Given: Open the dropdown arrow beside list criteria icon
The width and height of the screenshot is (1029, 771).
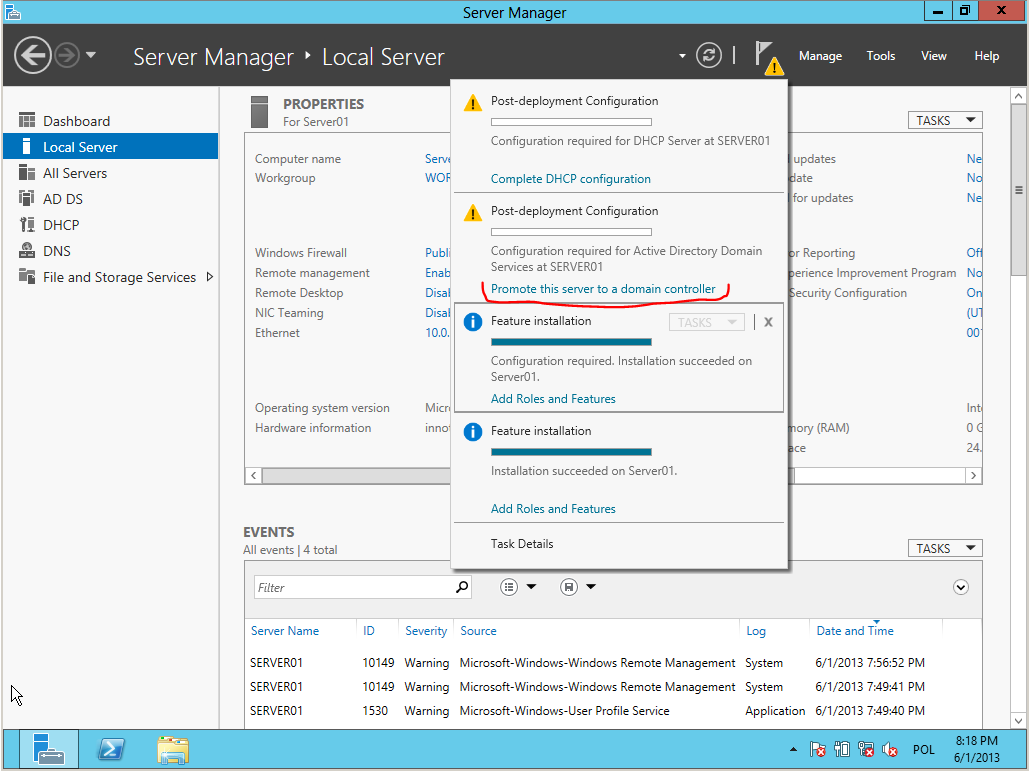Looking at the screenshot, I should [x=532, y=587].
